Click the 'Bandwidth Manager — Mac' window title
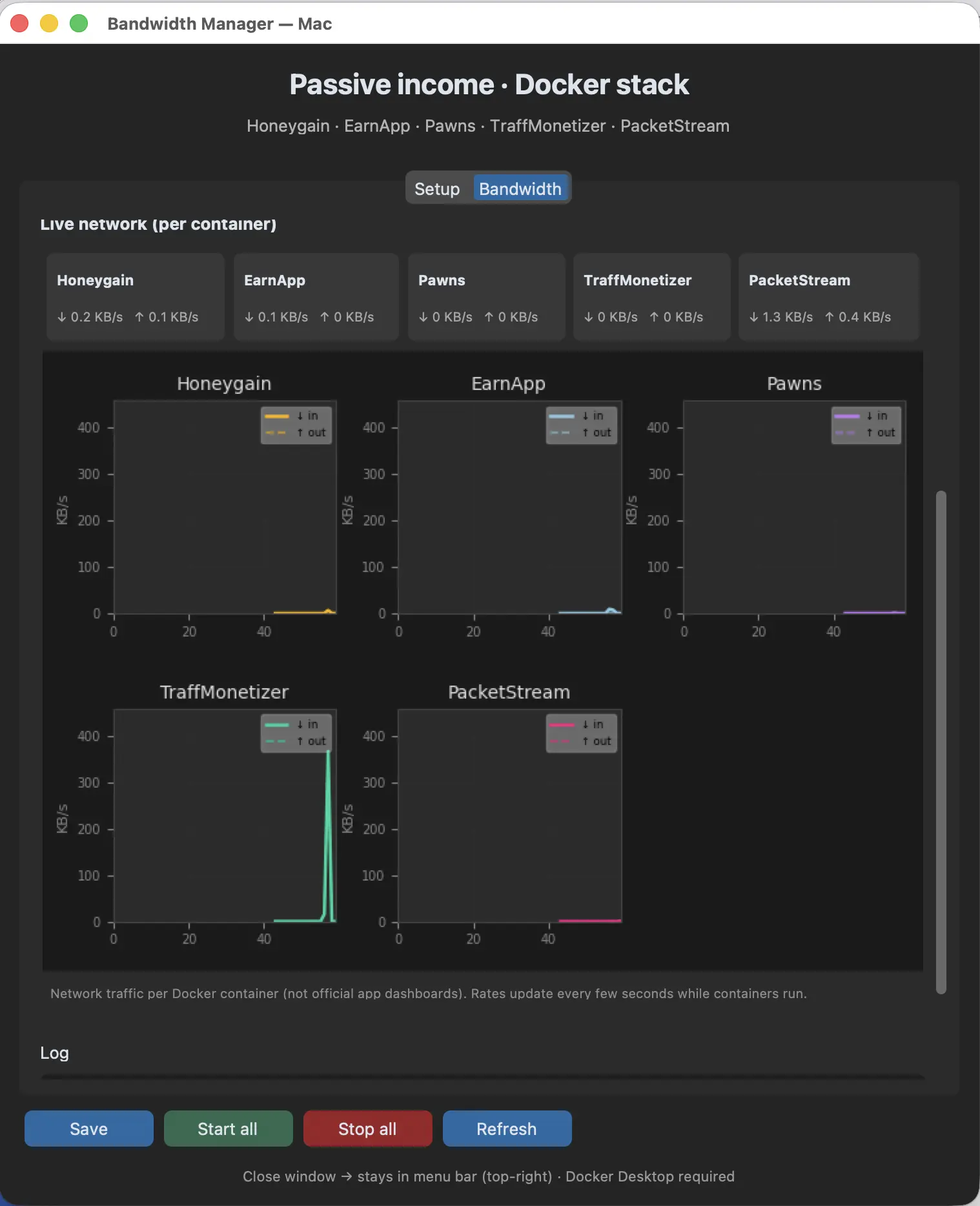 click(219, 24)
